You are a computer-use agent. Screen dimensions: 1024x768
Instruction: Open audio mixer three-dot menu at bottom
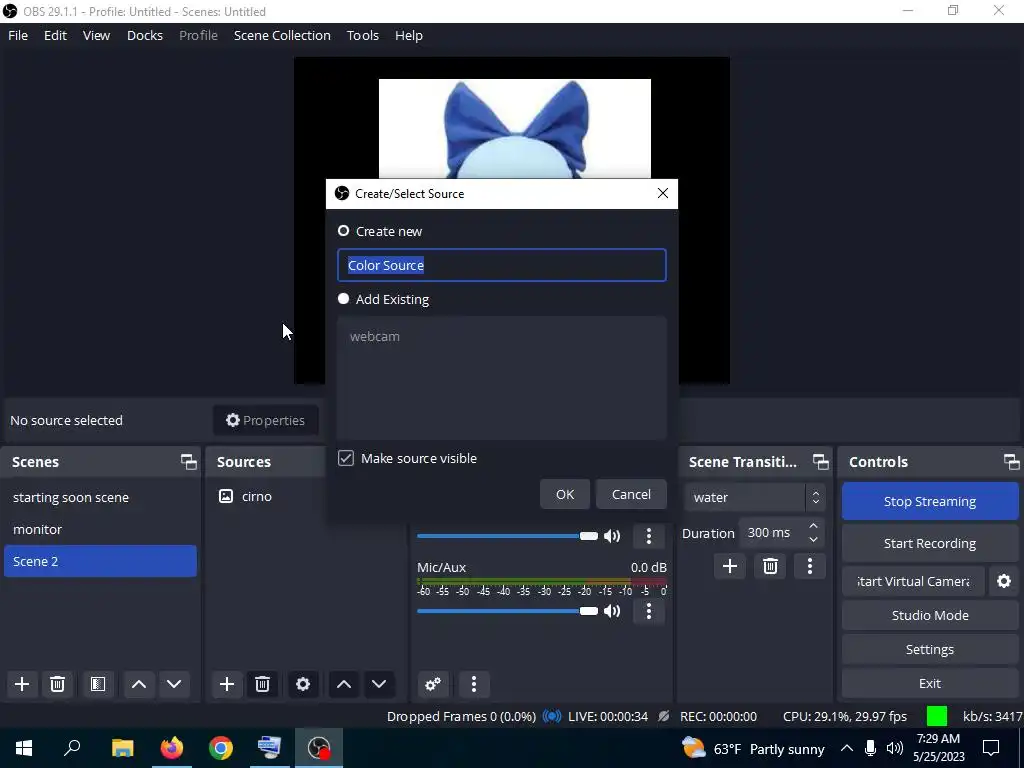point(474,684)
